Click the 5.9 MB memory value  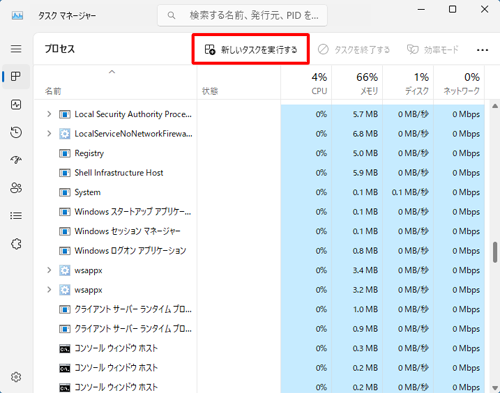click(365, 173)
